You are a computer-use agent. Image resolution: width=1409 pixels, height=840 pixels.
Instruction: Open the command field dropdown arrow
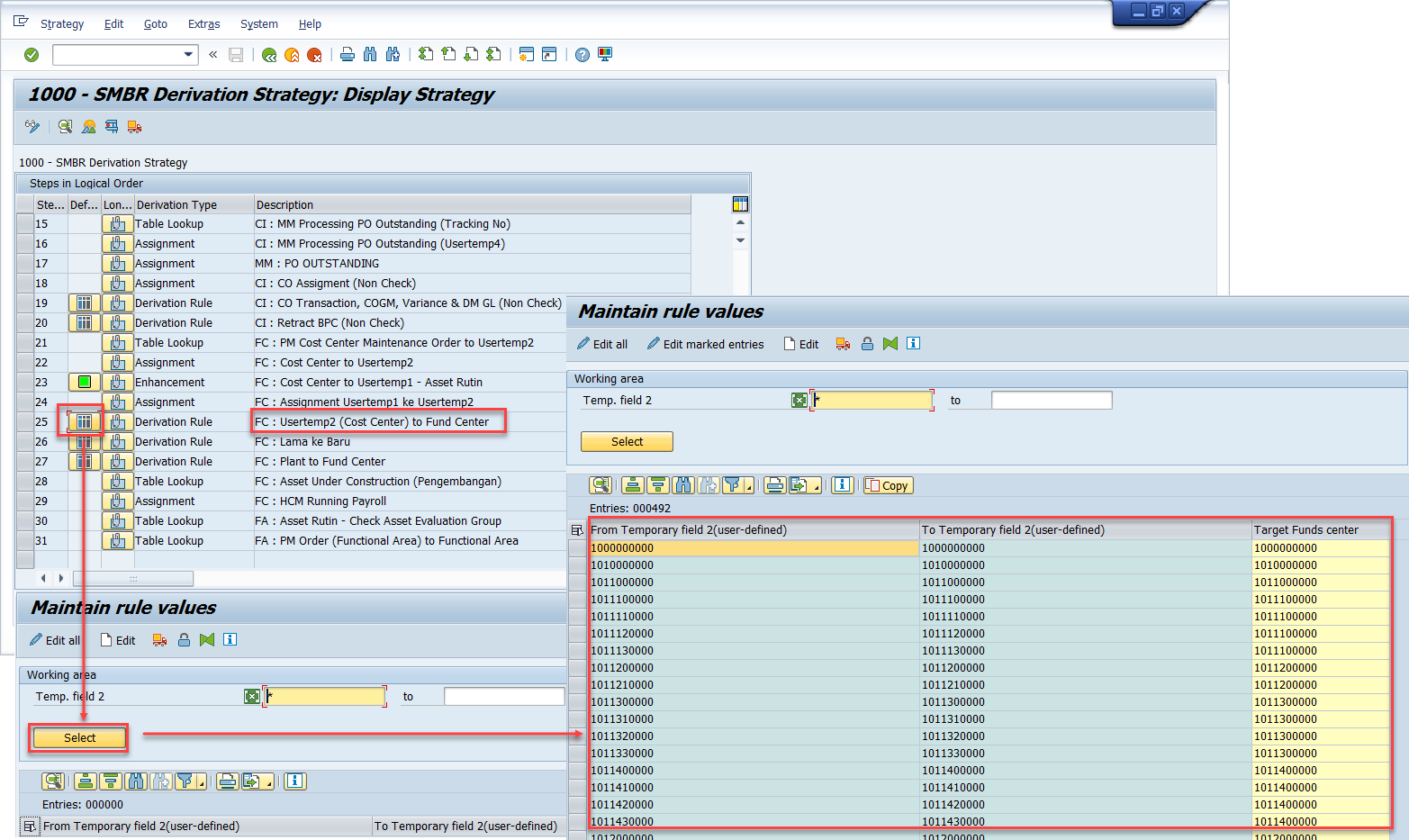187,54
